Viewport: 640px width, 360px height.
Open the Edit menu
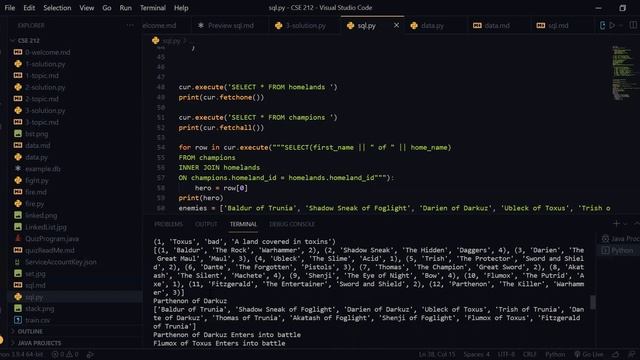pos(29,8)
